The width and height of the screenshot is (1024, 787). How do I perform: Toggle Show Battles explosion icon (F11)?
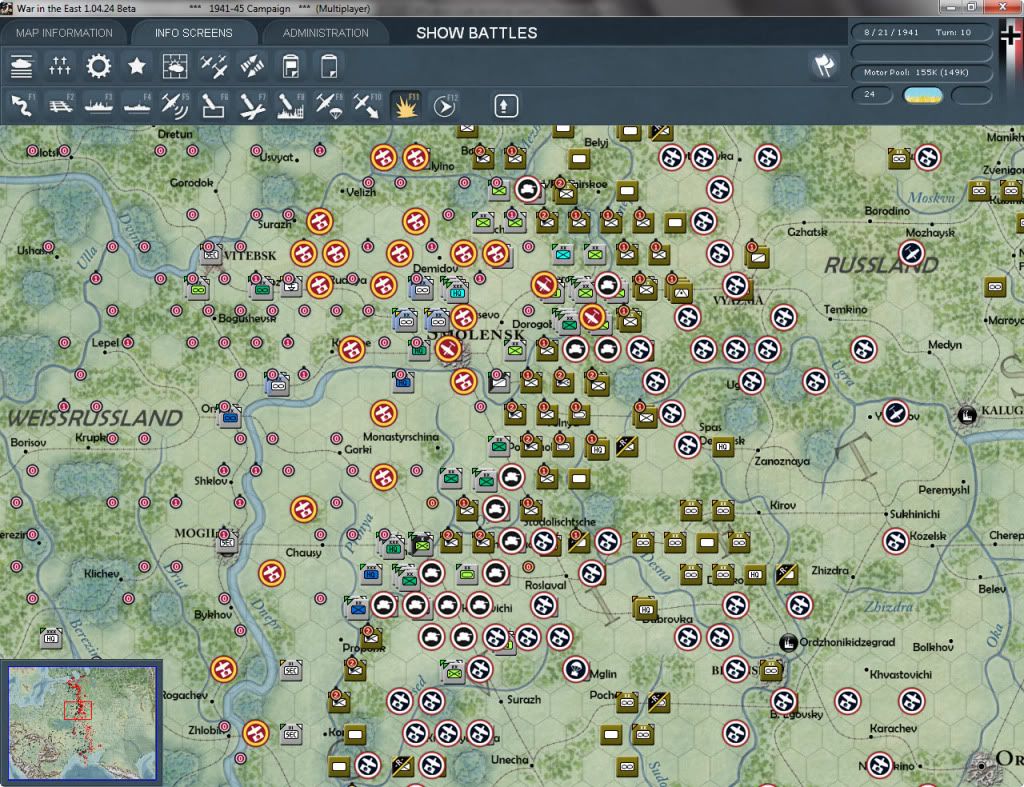pyautogui.click(x=406, y=106)
